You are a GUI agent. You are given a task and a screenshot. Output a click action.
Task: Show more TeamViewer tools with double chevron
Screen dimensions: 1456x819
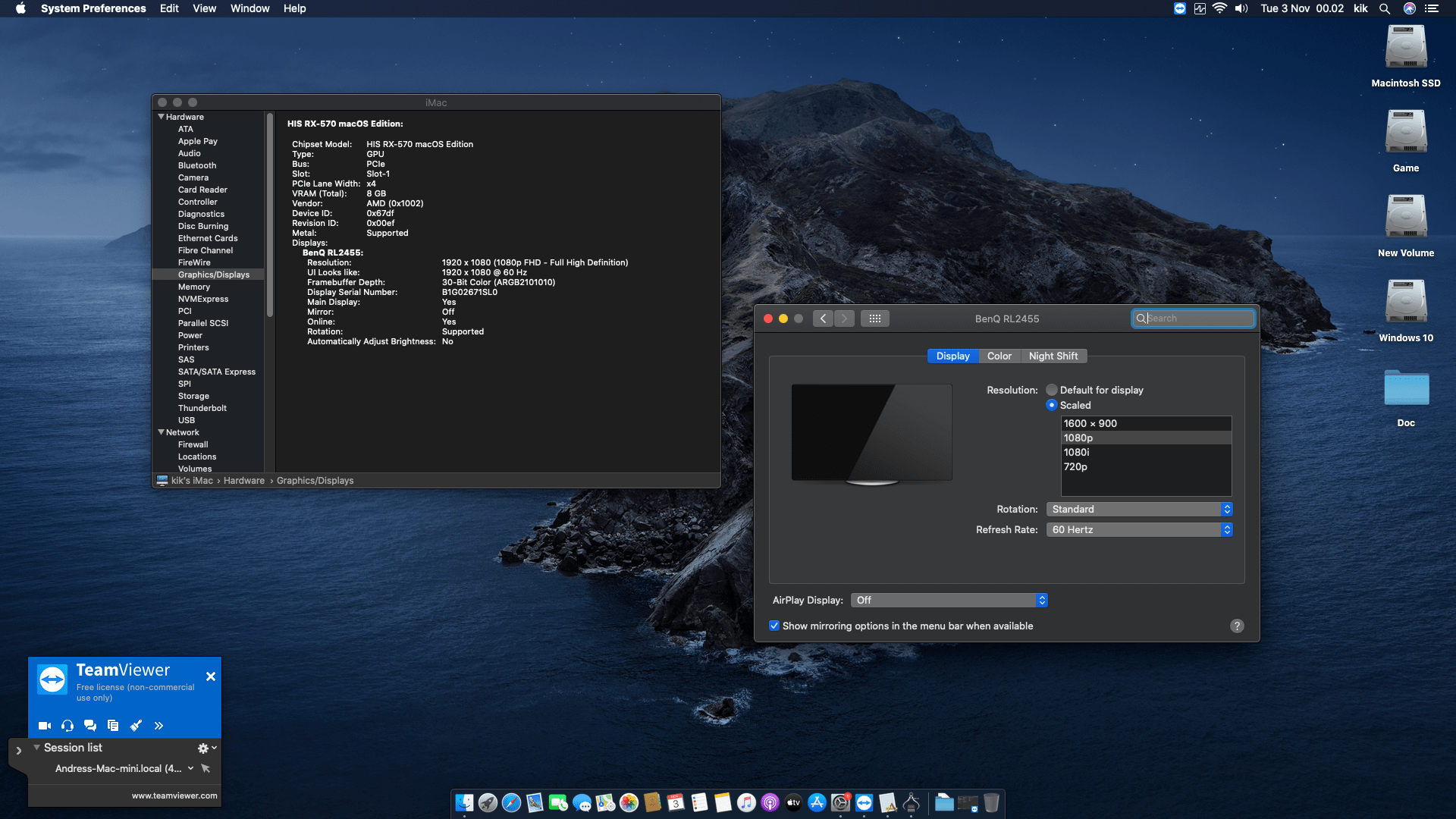pyautogui.click(x=158, y=726)
